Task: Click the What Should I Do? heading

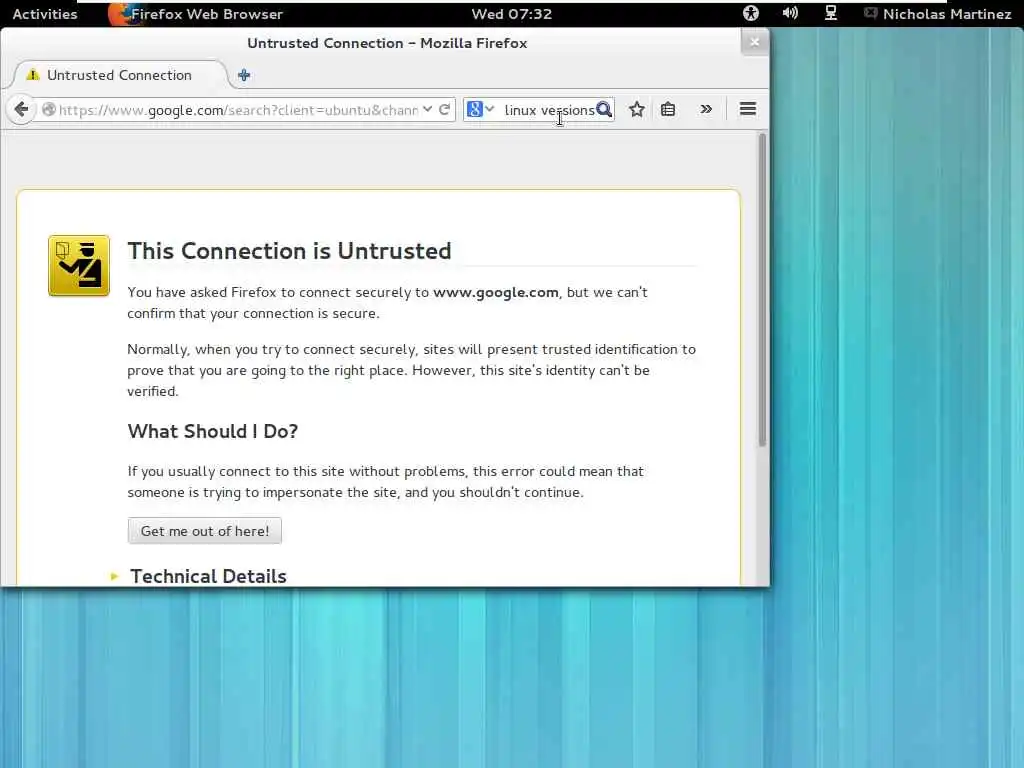Action: (213, 431)
